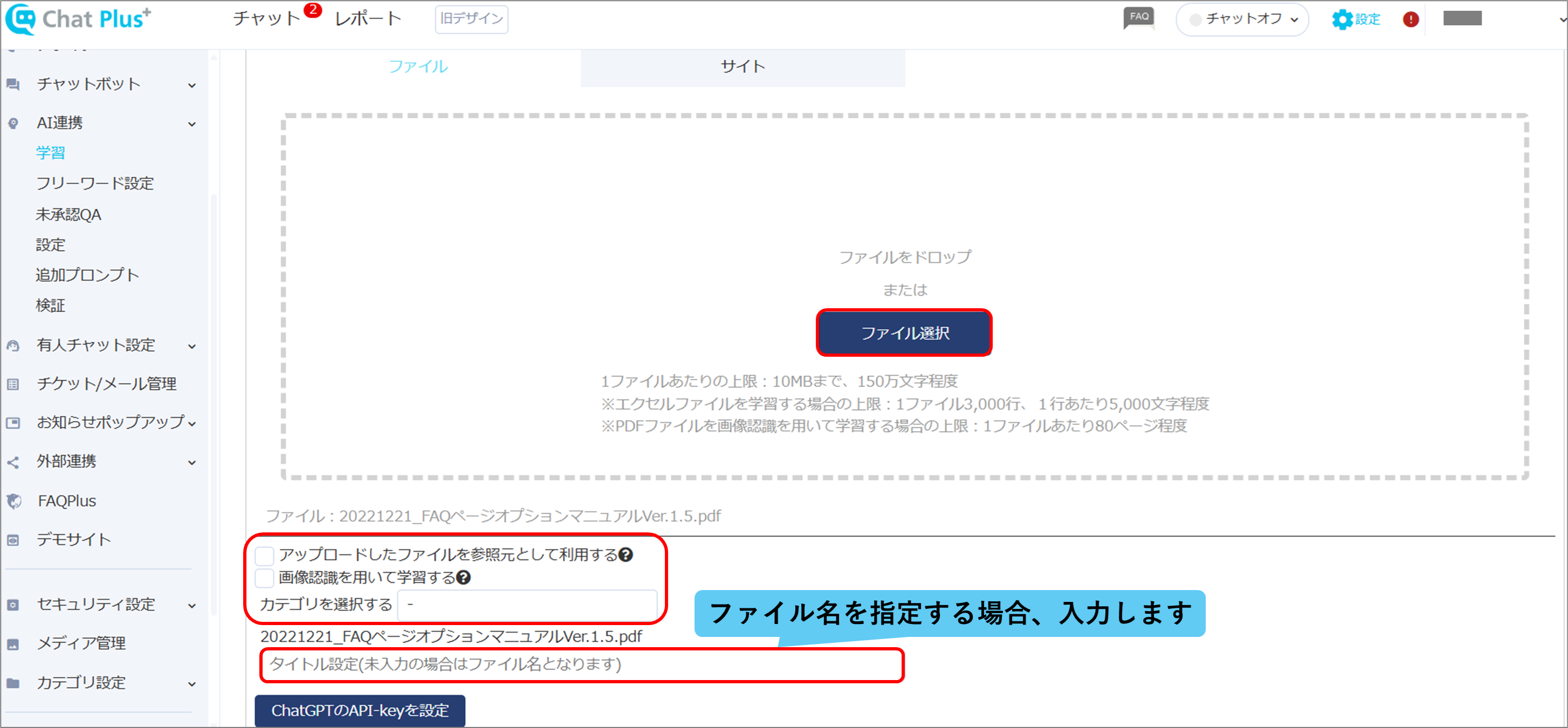Screen dimensions: 1568x728
Task: Select 追加プロンプト in the sidebar
Action: coord(88,275)
